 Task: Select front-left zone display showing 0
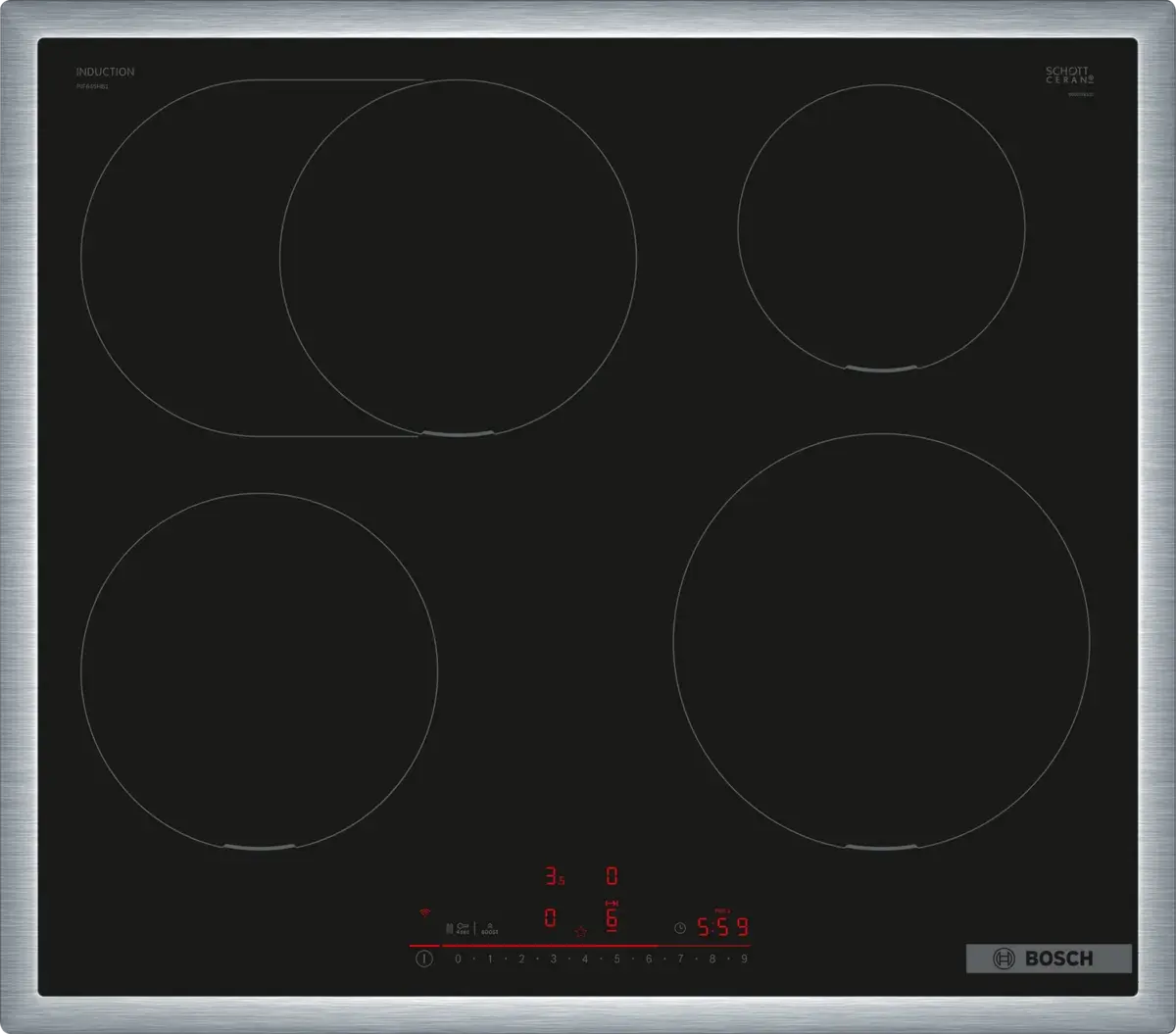pyautogui.click(x=550, y=918)
